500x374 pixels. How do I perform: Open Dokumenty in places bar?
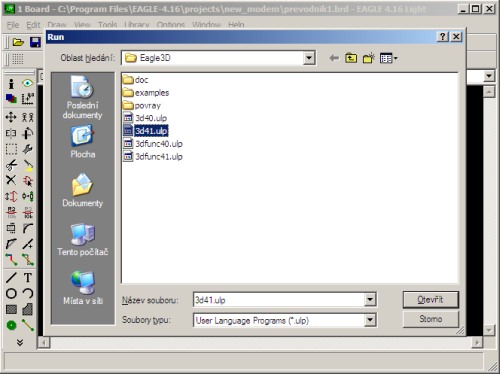82,190
